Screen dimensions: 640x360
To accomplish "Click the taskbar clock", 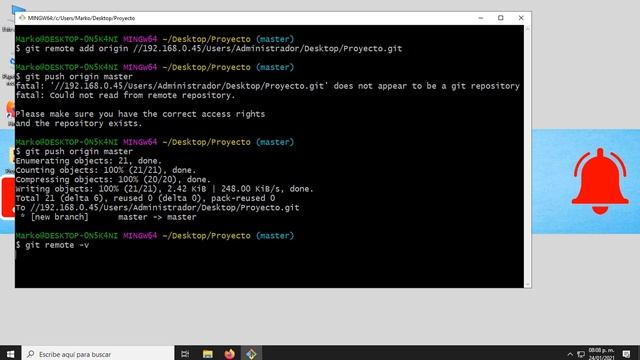I will pyautogui.click(x=602, y=354).
